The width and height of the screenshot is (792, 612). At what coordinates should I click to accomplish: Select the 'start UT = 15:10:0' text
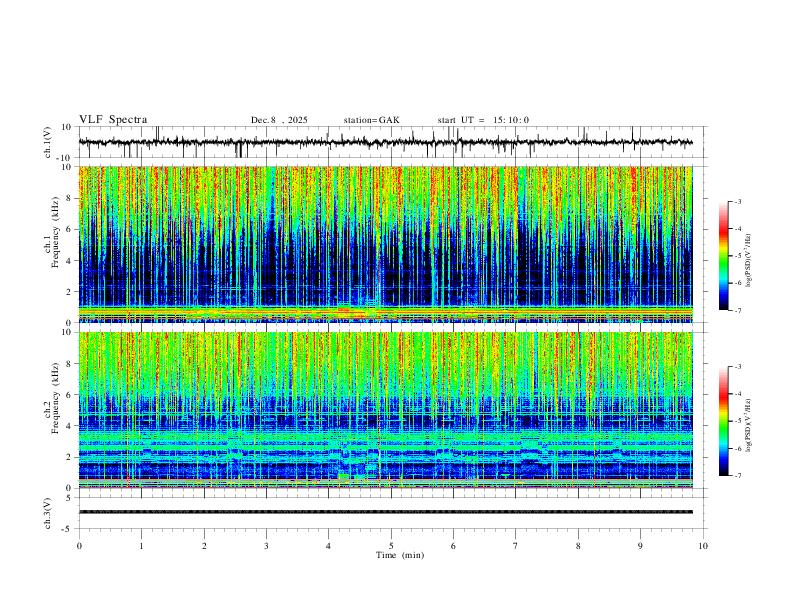[483, 120]
